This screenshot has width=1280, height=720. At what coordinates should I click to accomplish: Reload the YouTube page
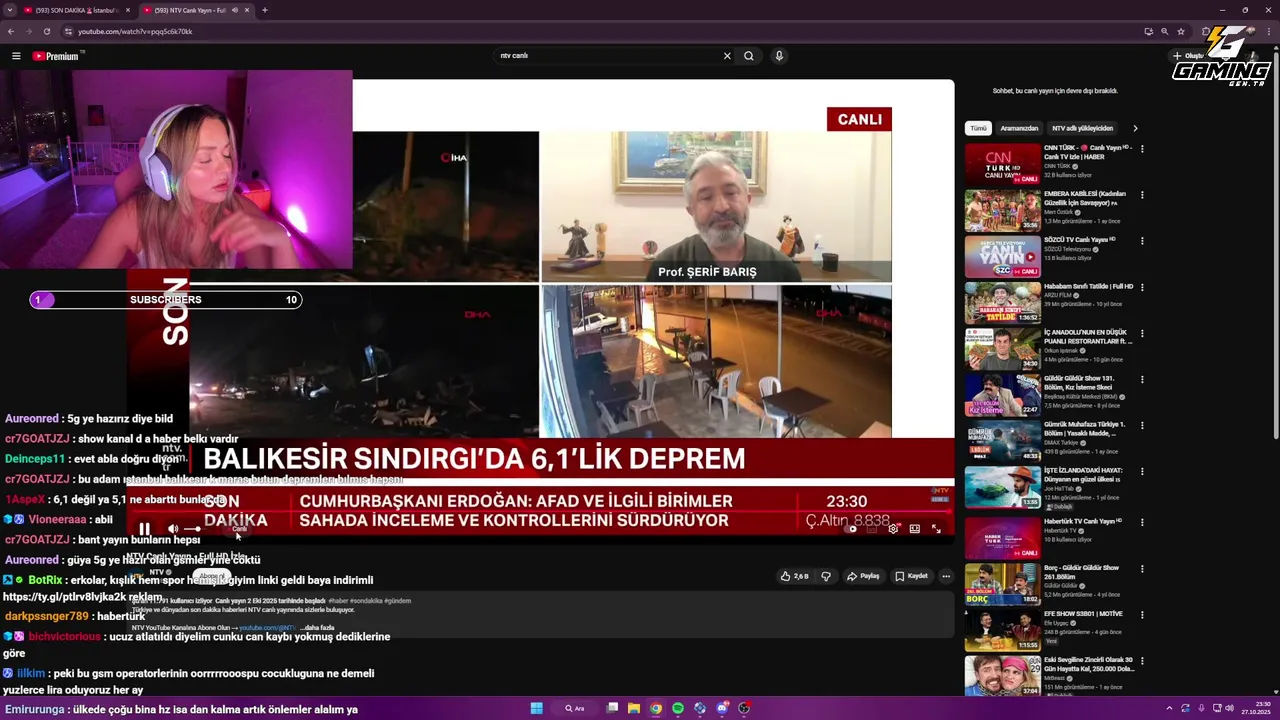[x=46, y=31]
